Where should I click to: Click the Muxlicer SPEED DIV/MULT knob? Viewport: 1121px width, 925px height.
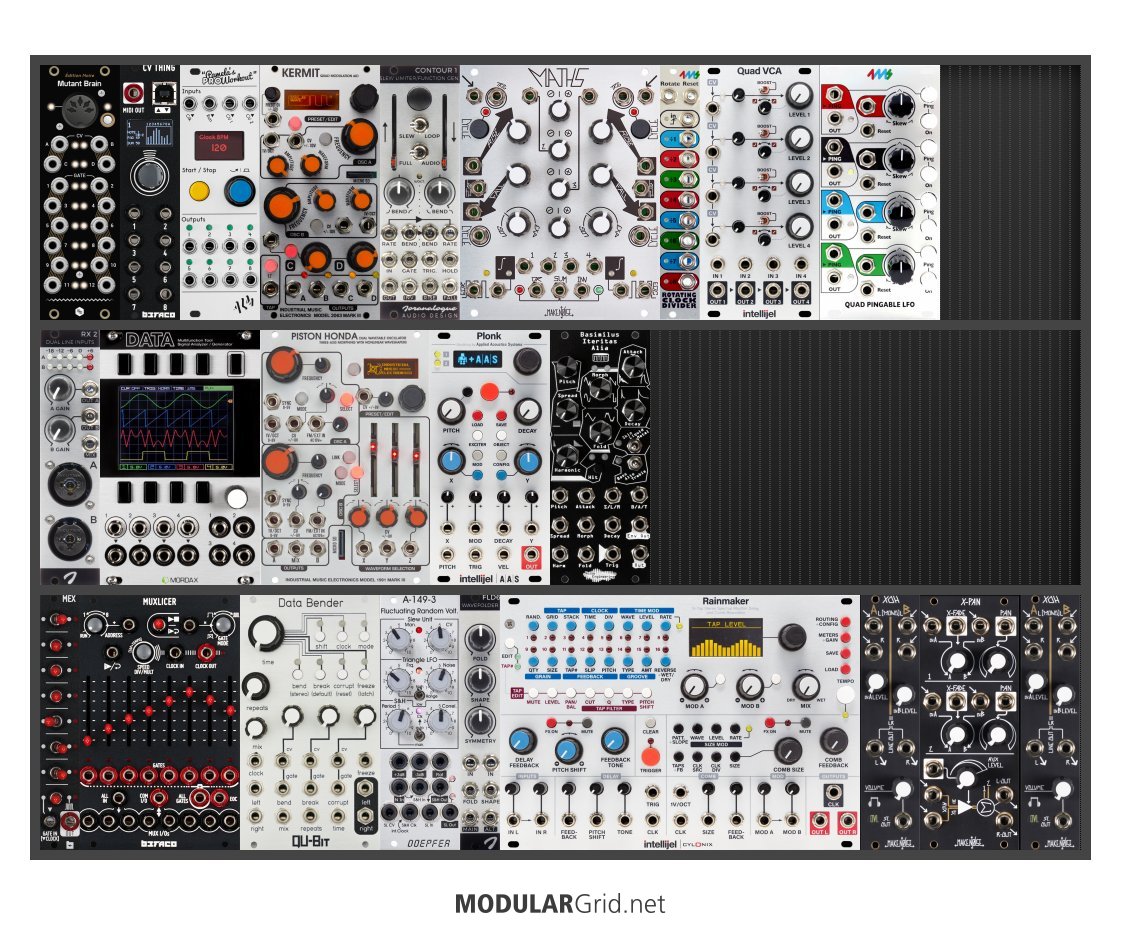point(142,651)
